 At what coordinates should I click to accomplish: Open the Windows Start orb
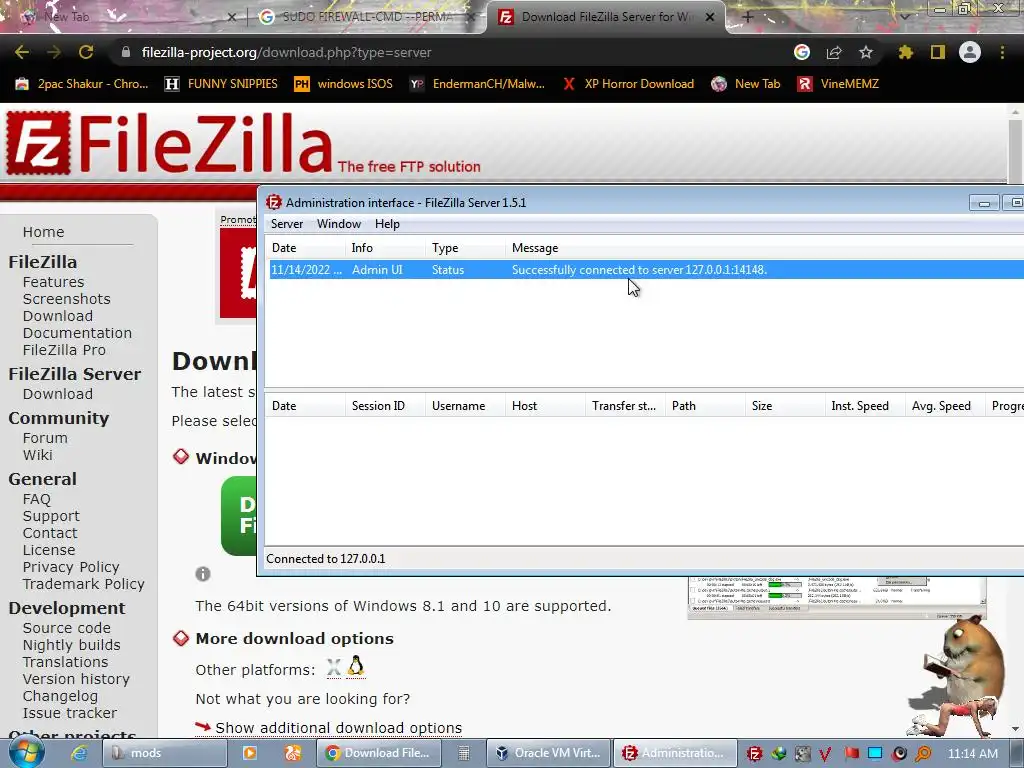pyautogui.click(x=26, y=752)
